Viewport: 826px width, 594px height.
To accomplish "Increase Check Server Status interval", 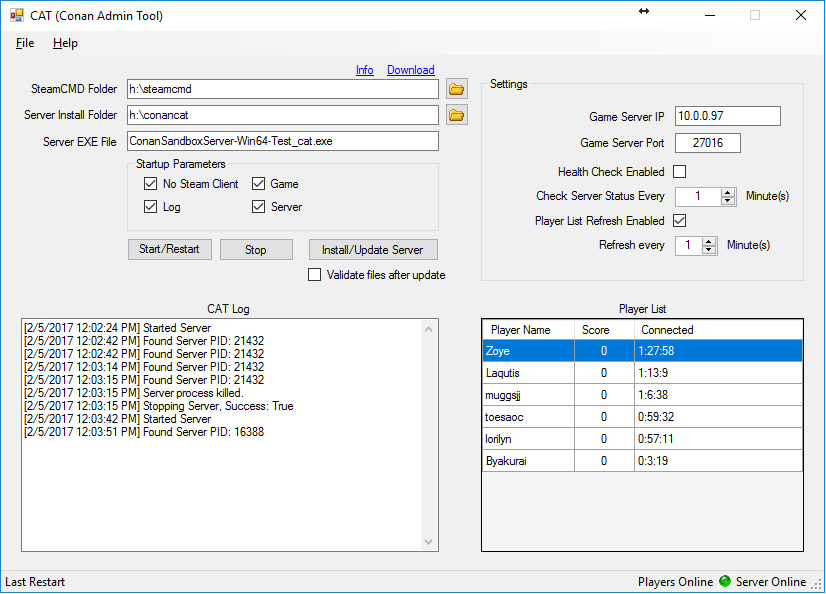I will pyautogui.click(x=728, y=192).
